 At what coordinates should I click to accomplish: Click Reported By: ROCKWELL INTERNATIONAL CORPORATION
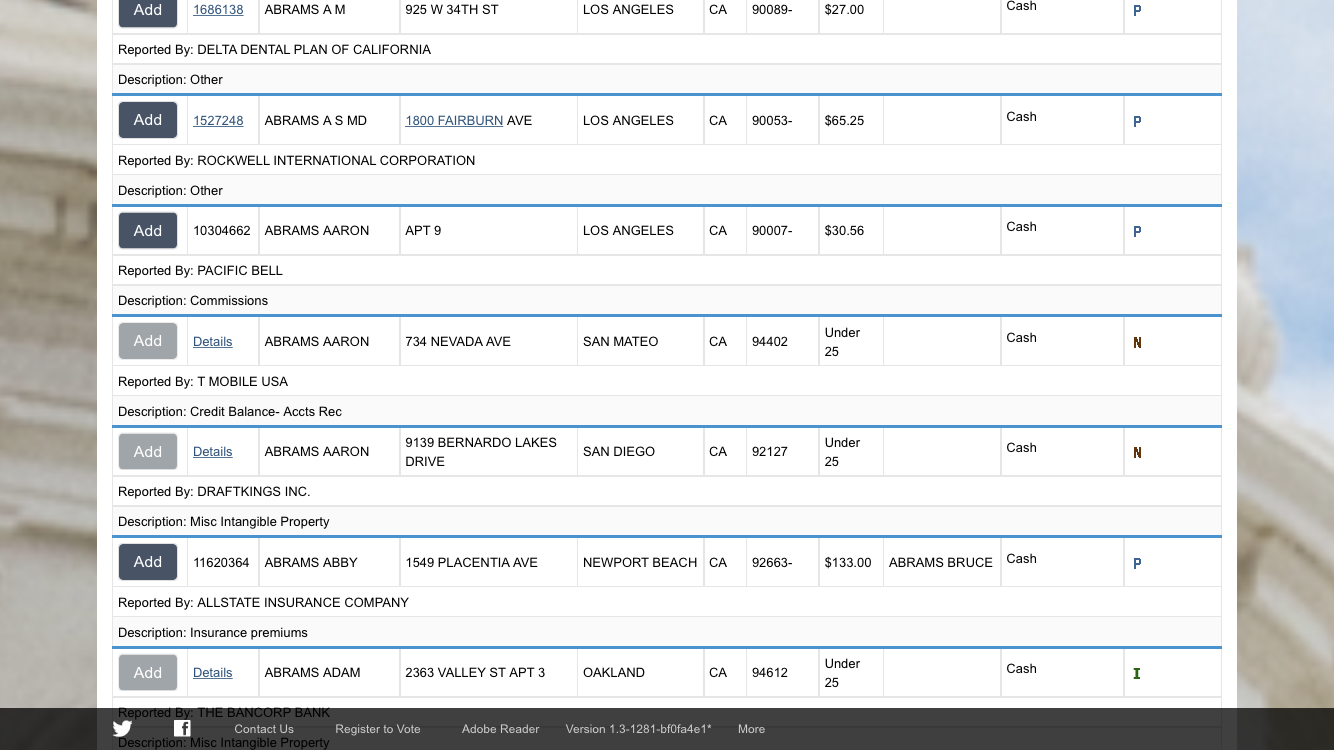point(297,160)
